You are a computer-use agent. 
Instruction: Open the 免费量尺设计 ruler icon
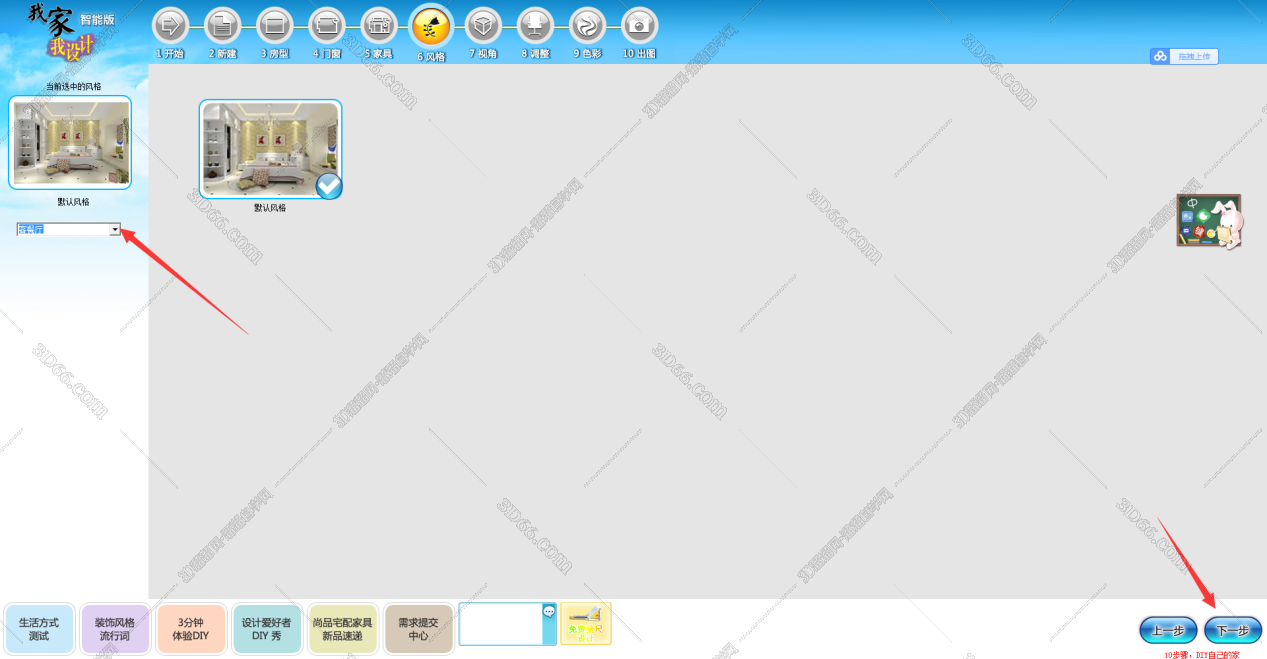tap(585, 623)
